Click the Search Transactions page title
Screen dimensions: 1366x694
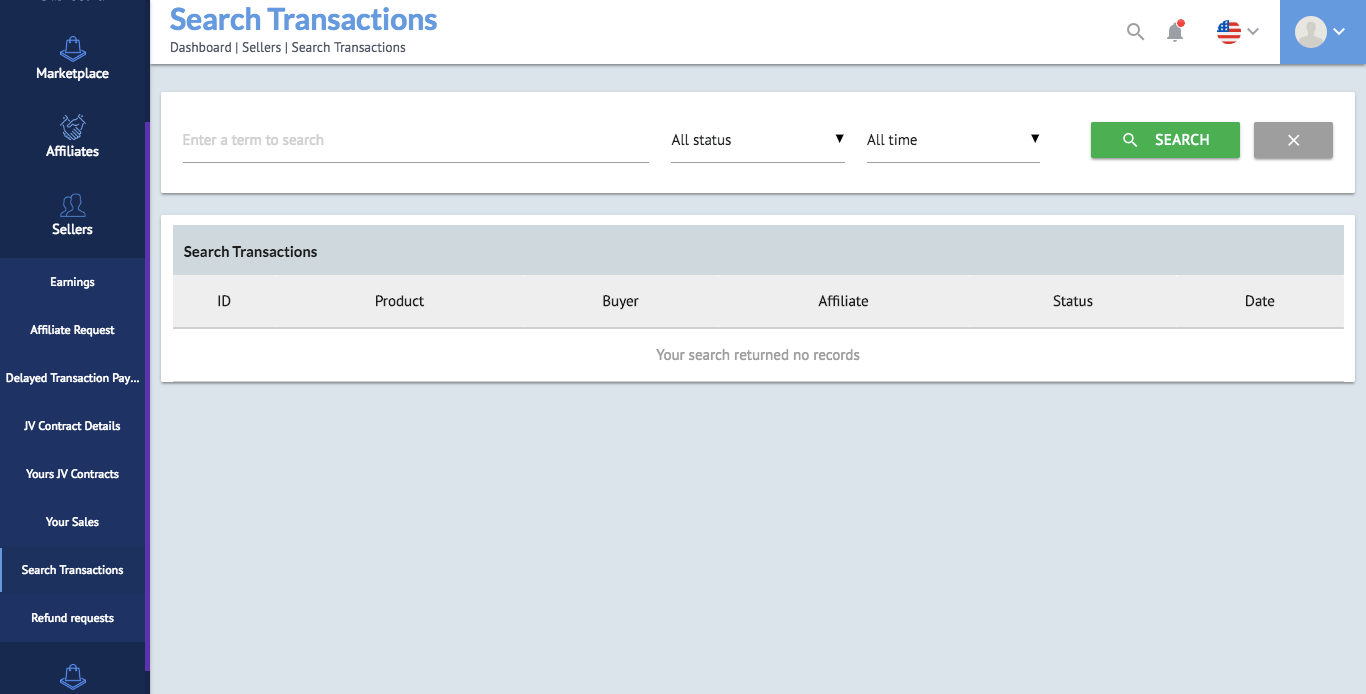pyautogui.click(x=303, y=19)
